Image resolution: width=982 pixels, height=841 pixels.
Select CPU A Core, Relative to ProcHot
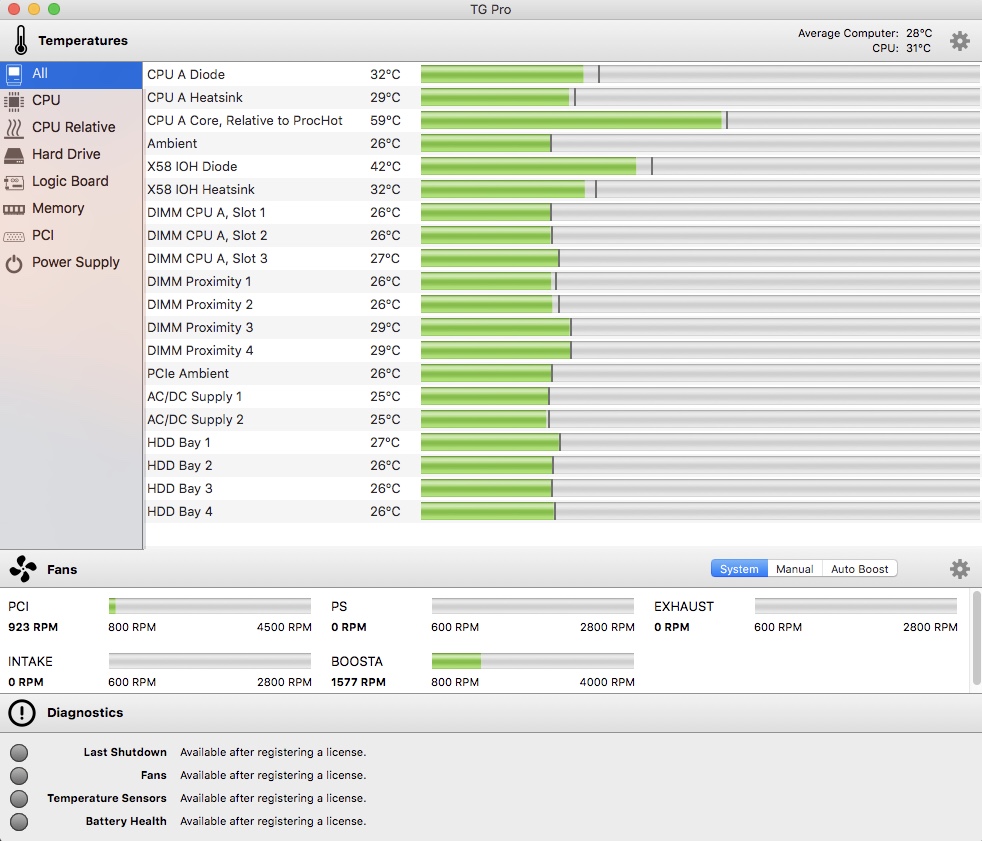[x=562, y=120]
